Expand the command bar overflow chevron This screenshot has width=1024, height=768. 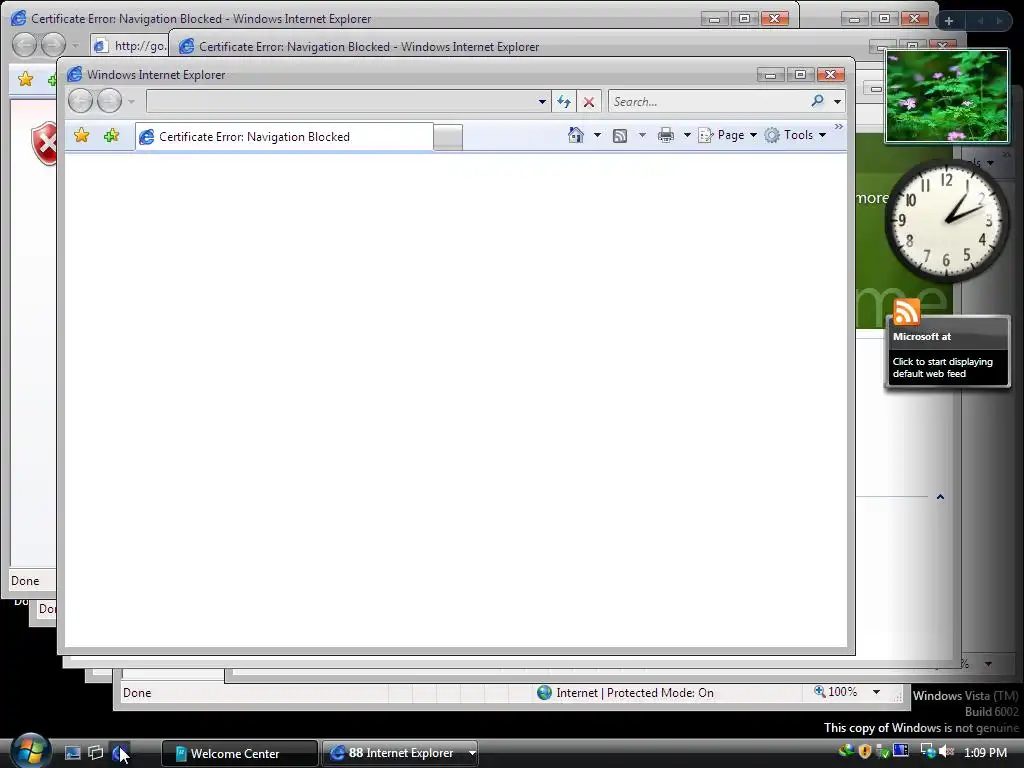[x=839, y=126]
